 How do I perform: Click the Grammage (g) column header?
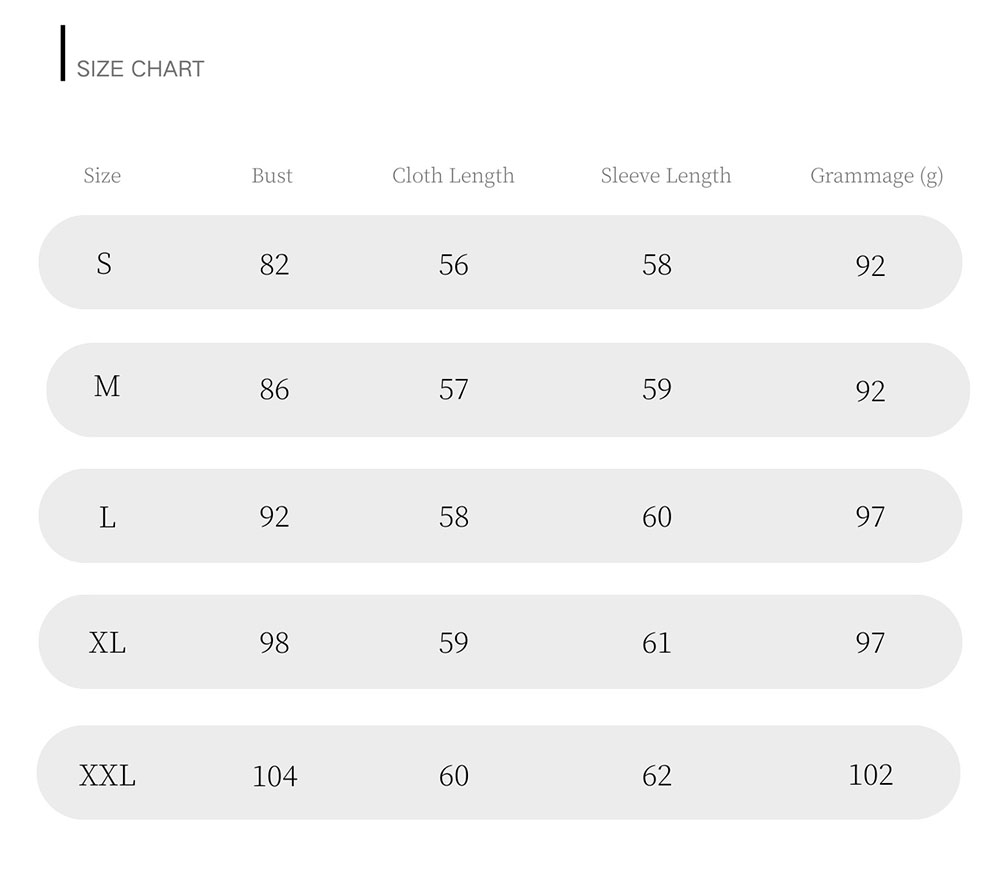pyautogui.click(x=876, y=176)
